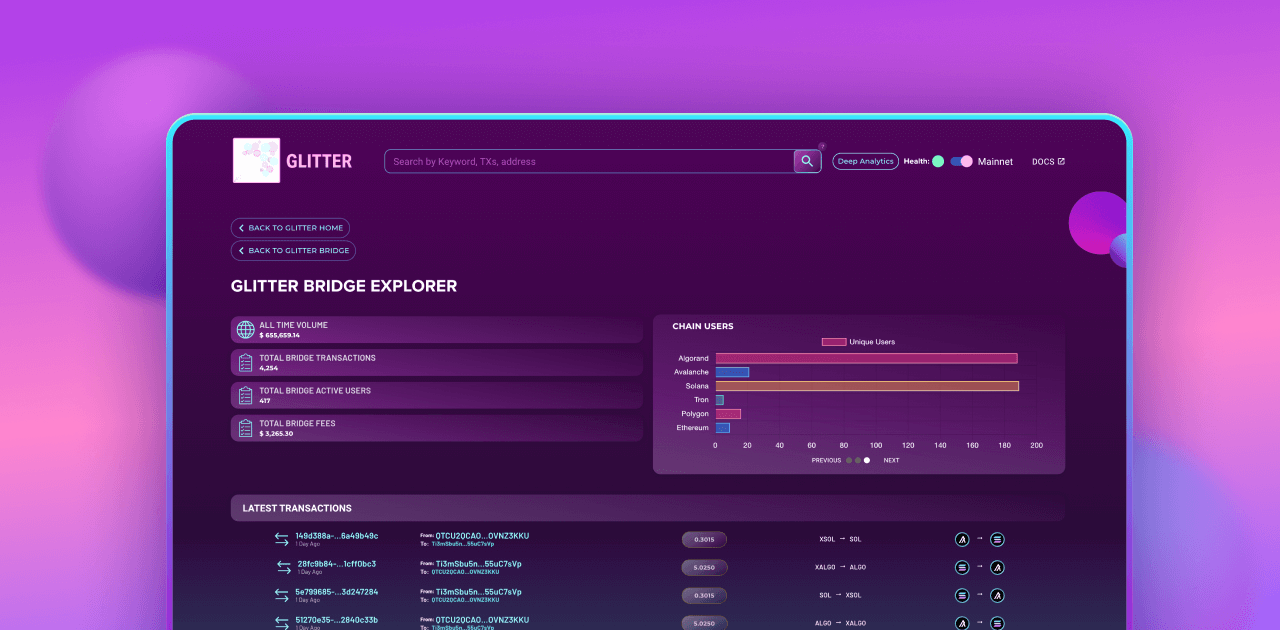This screenshot has width=1280, height=630.
Task: Go Back to Glitter Bridge
Action: point(293,251)
